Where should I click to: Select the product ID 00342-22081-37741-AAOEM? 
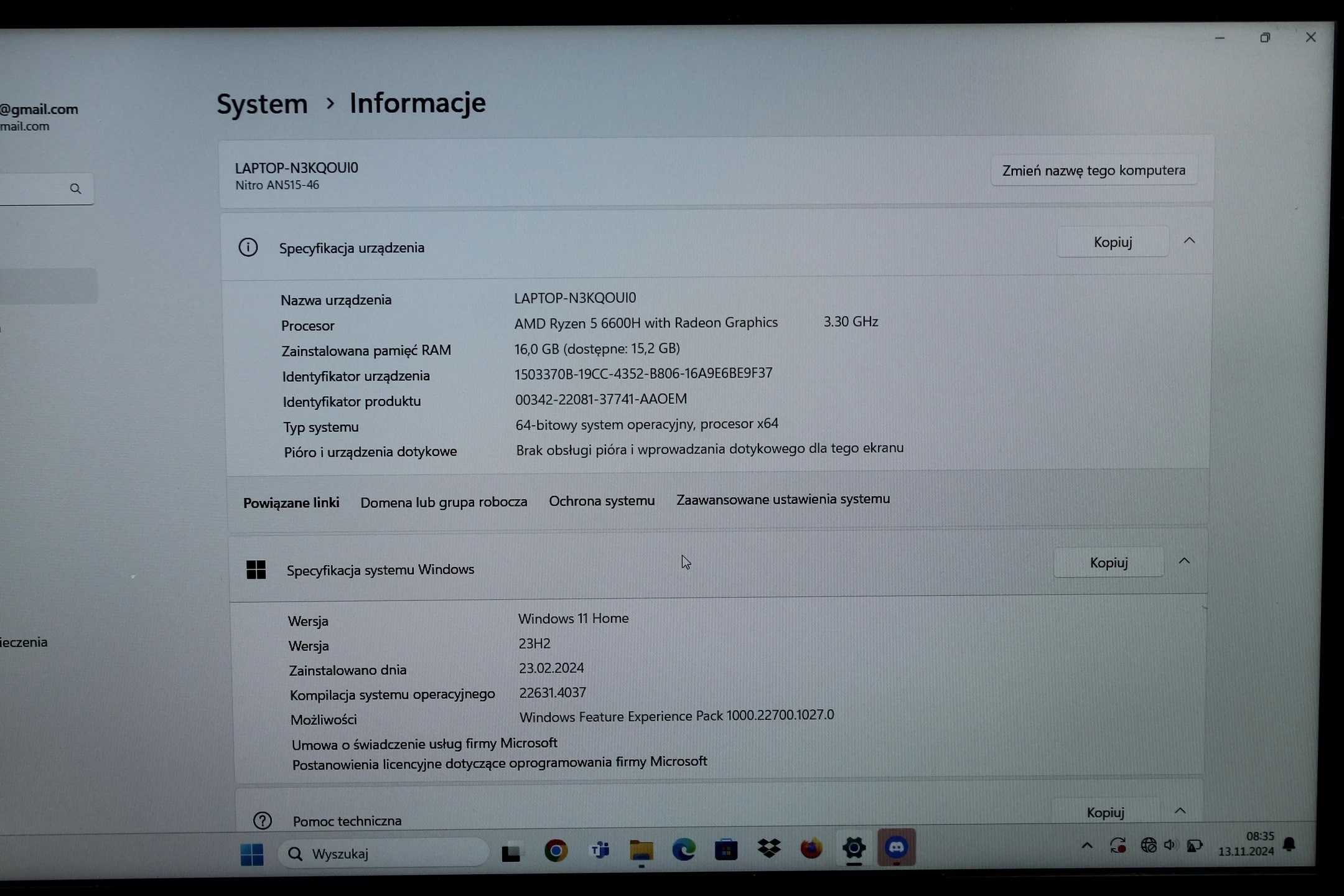tap(601, 399)
